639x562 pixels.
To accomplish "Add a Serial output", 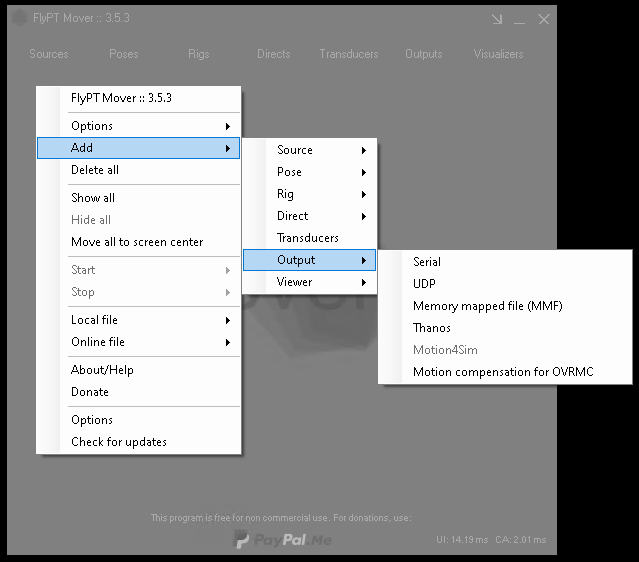I will (x=505, y=262).
